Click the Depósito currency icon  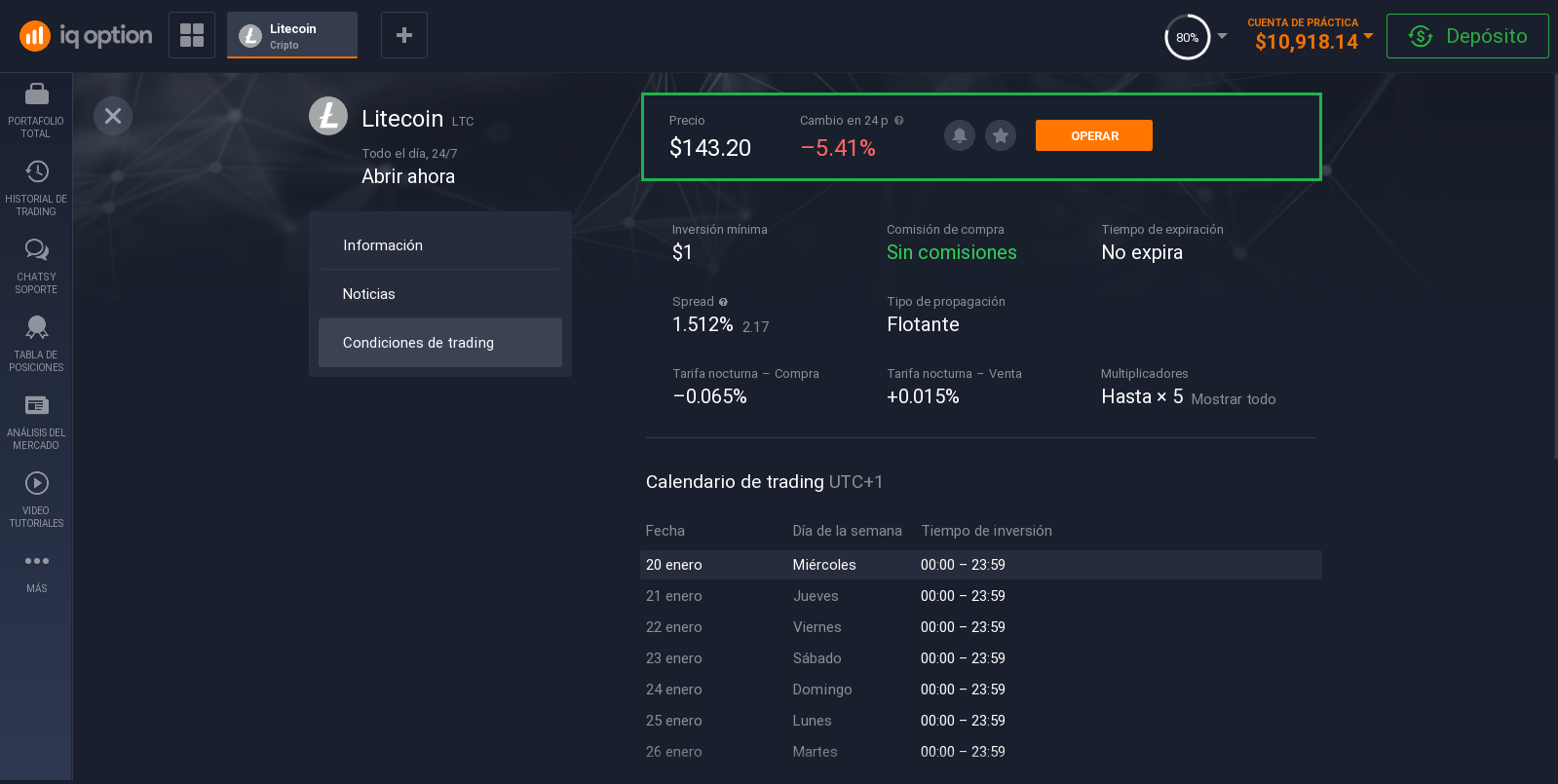(x=1421, y=36)
